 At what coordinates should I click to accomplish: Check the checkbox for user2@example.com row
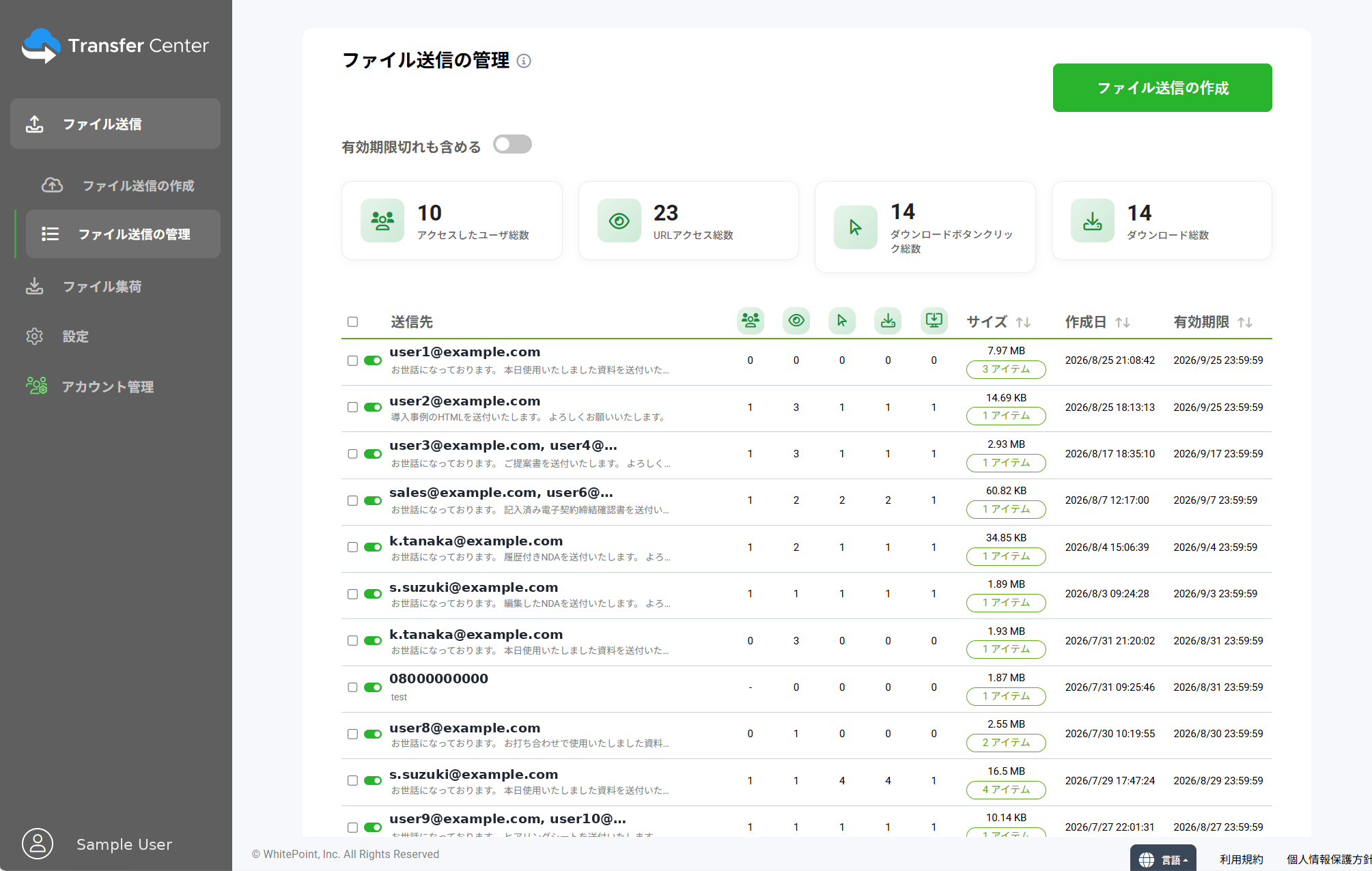coord(352,407)
